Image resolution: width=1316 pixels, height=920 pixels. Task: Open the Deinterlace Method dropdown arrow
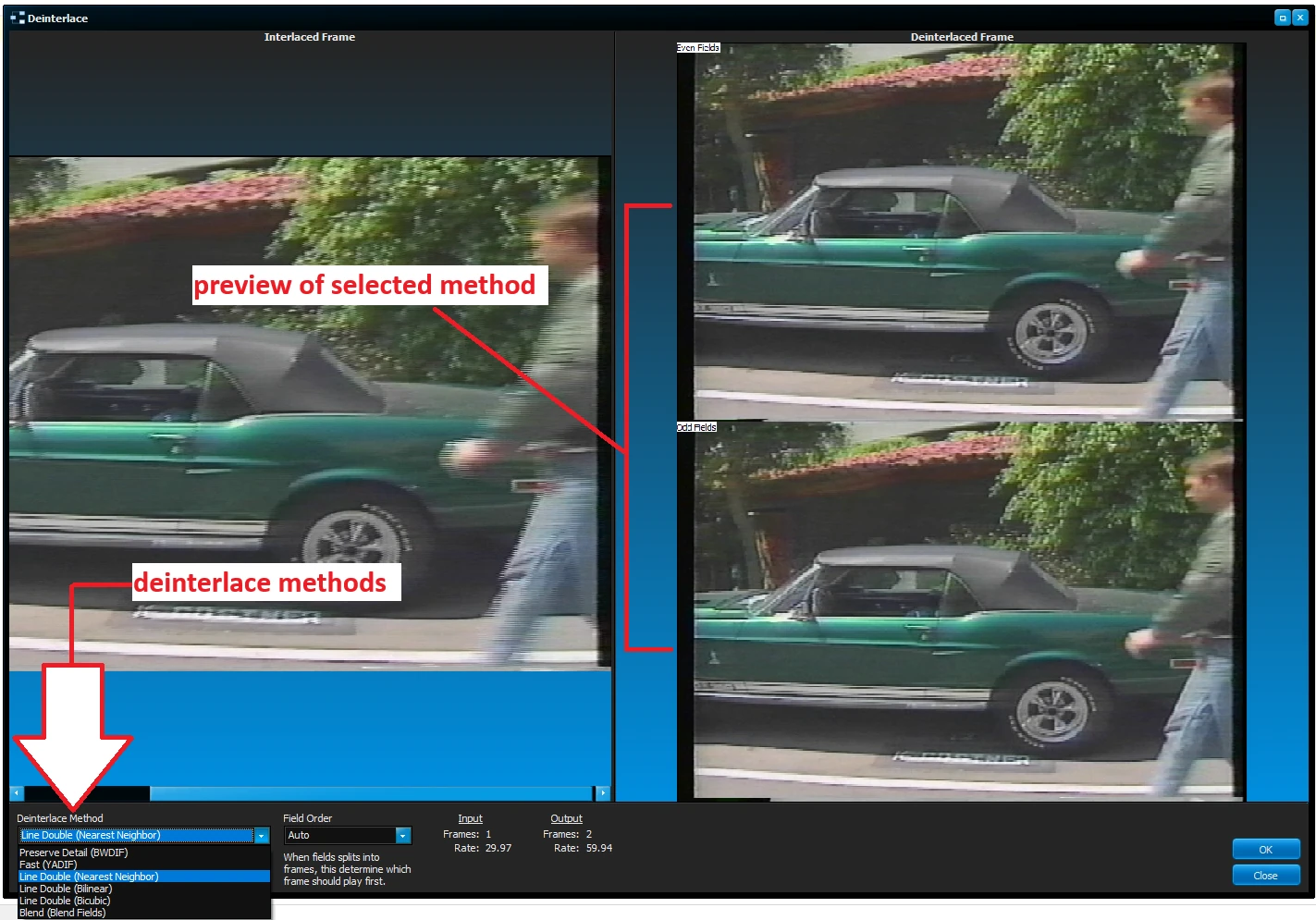(x=262, y=836)
